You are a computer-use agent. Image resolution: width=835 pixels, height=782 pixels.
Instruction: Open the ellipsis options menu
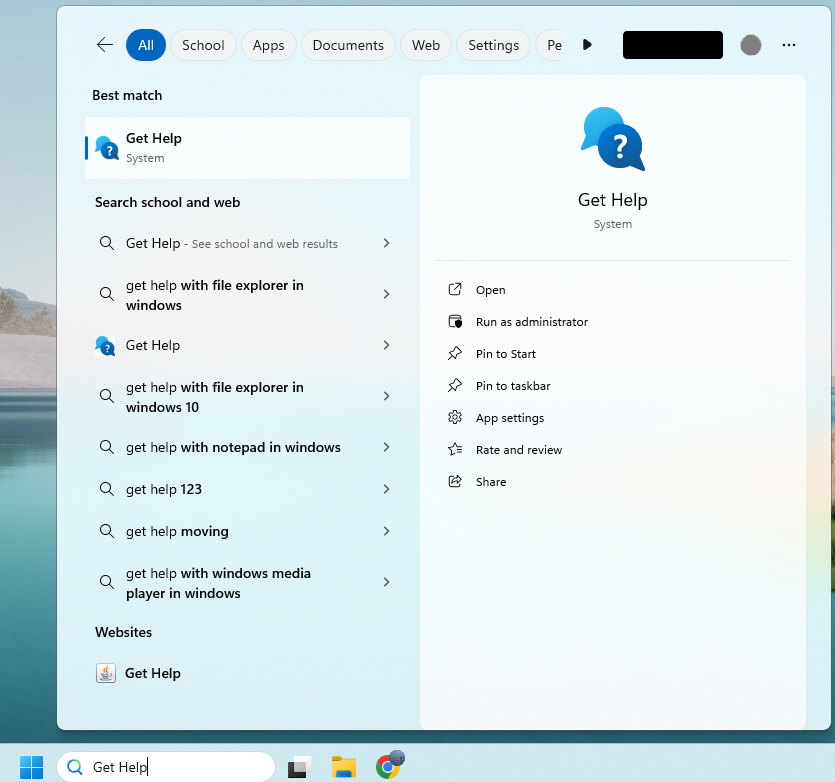[x=789, y=44]
